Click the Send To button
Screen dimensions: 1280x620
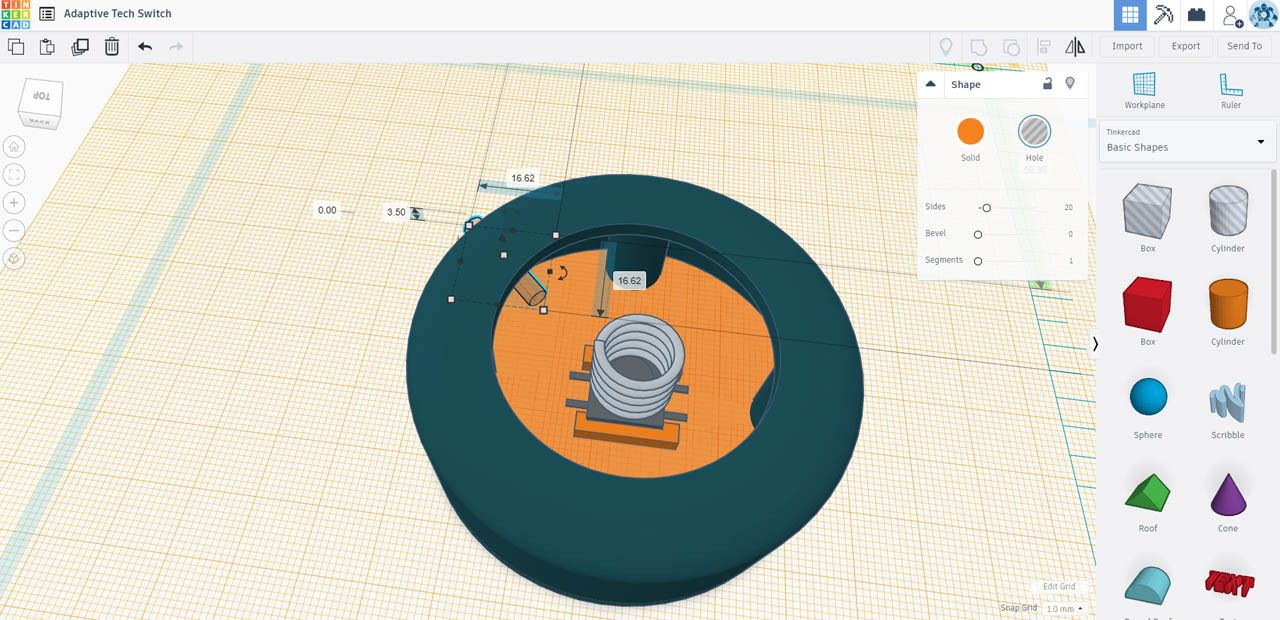[1243, 46]
